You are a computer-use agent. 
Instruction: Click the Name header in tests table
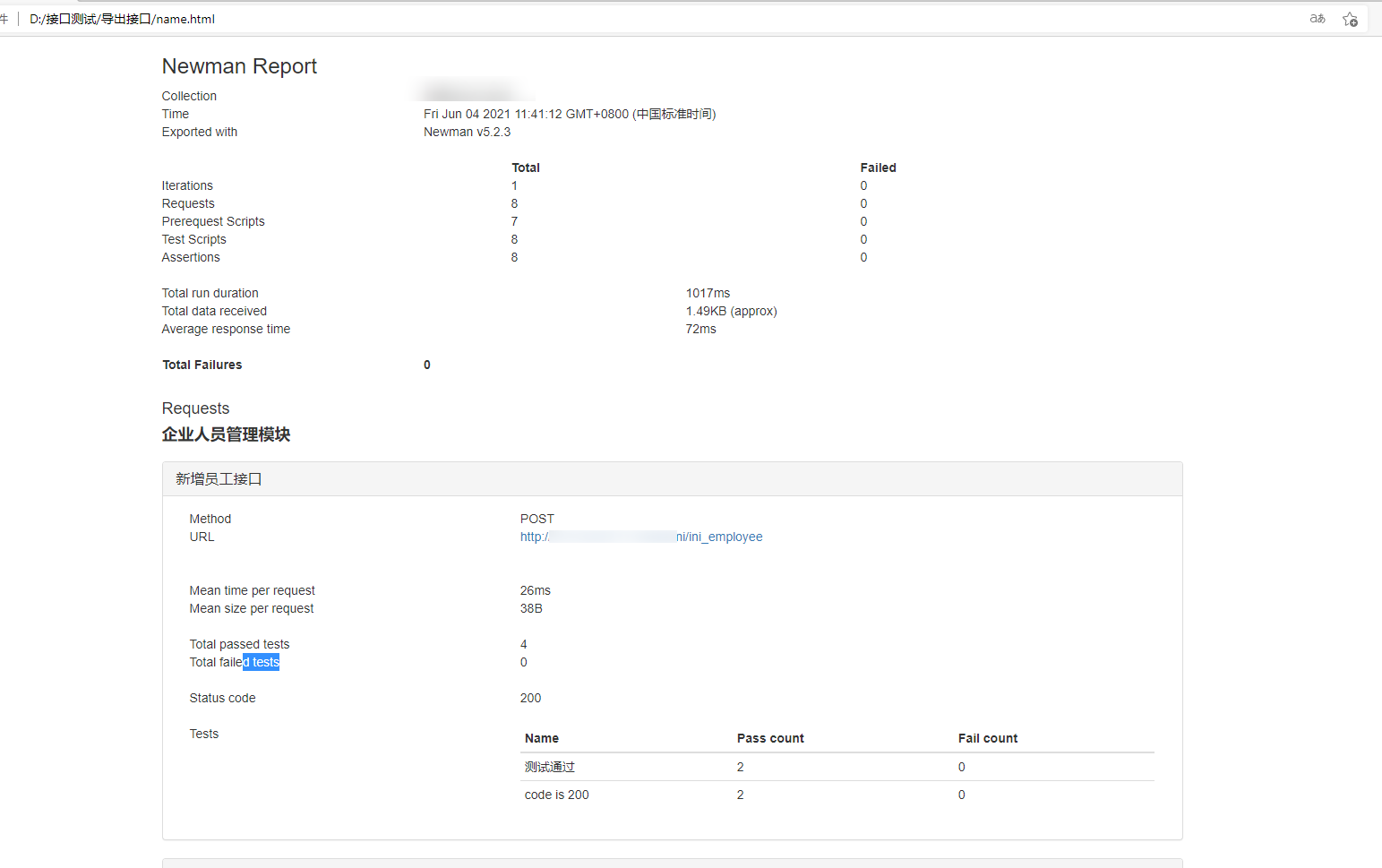pos(542,738)
